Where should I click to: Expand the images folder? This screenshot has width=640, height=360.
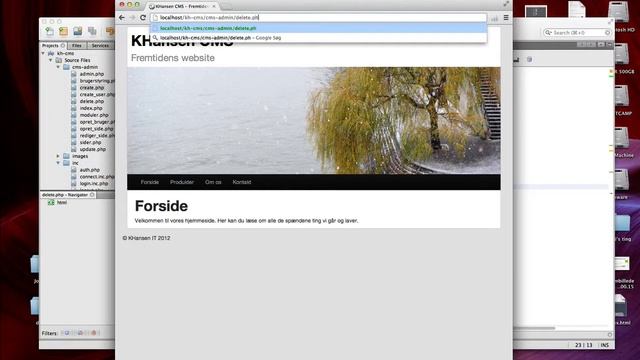point(58,156)
